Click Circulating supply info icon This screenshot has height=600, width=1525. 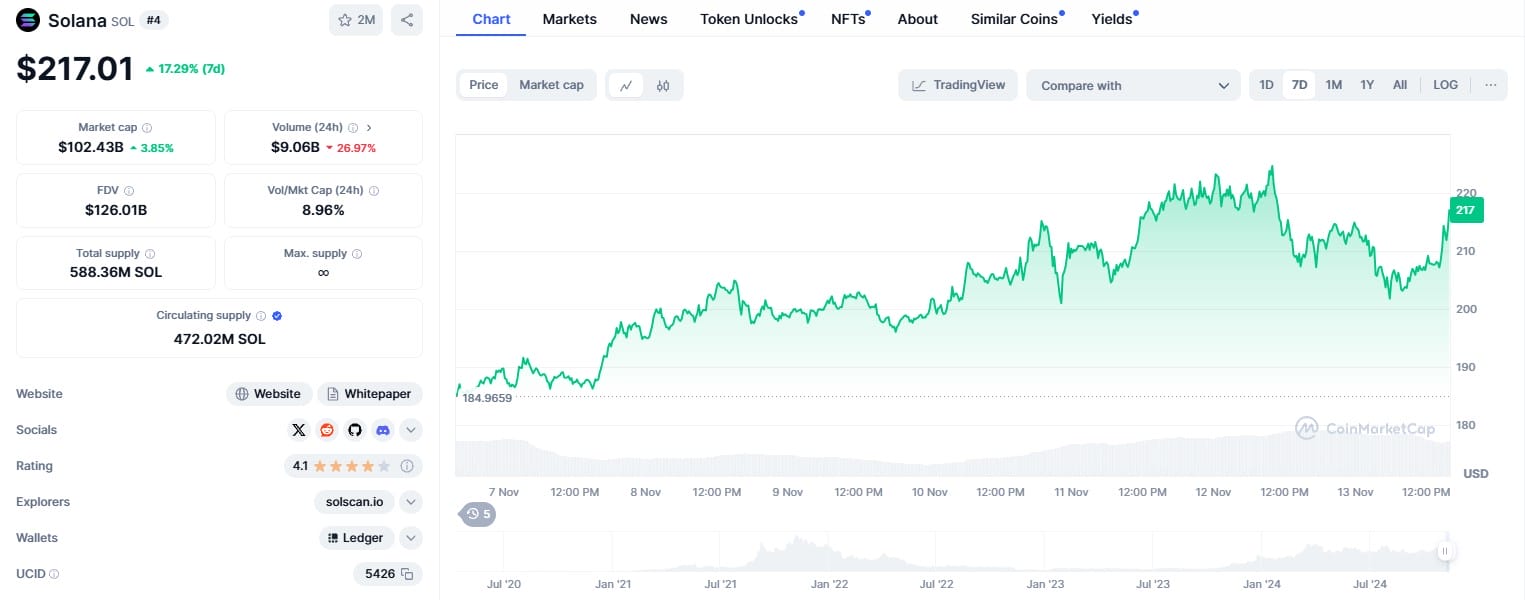tap(261, 316)
